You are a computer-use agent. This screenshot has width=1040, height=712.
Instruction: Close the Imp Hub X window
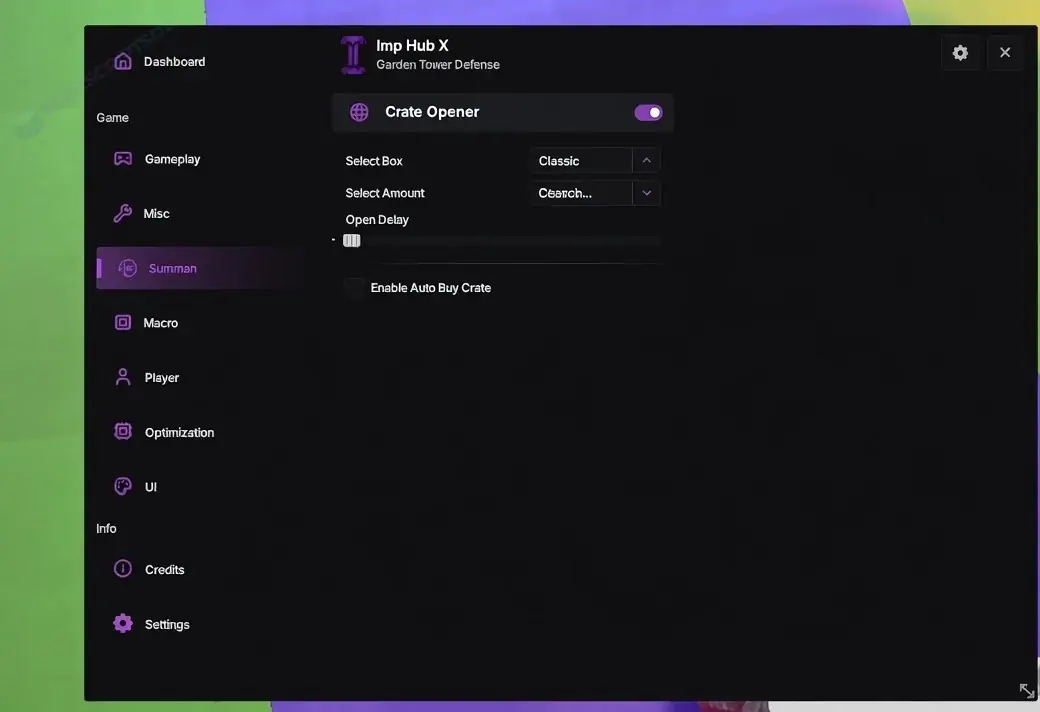pos(1005,52)
